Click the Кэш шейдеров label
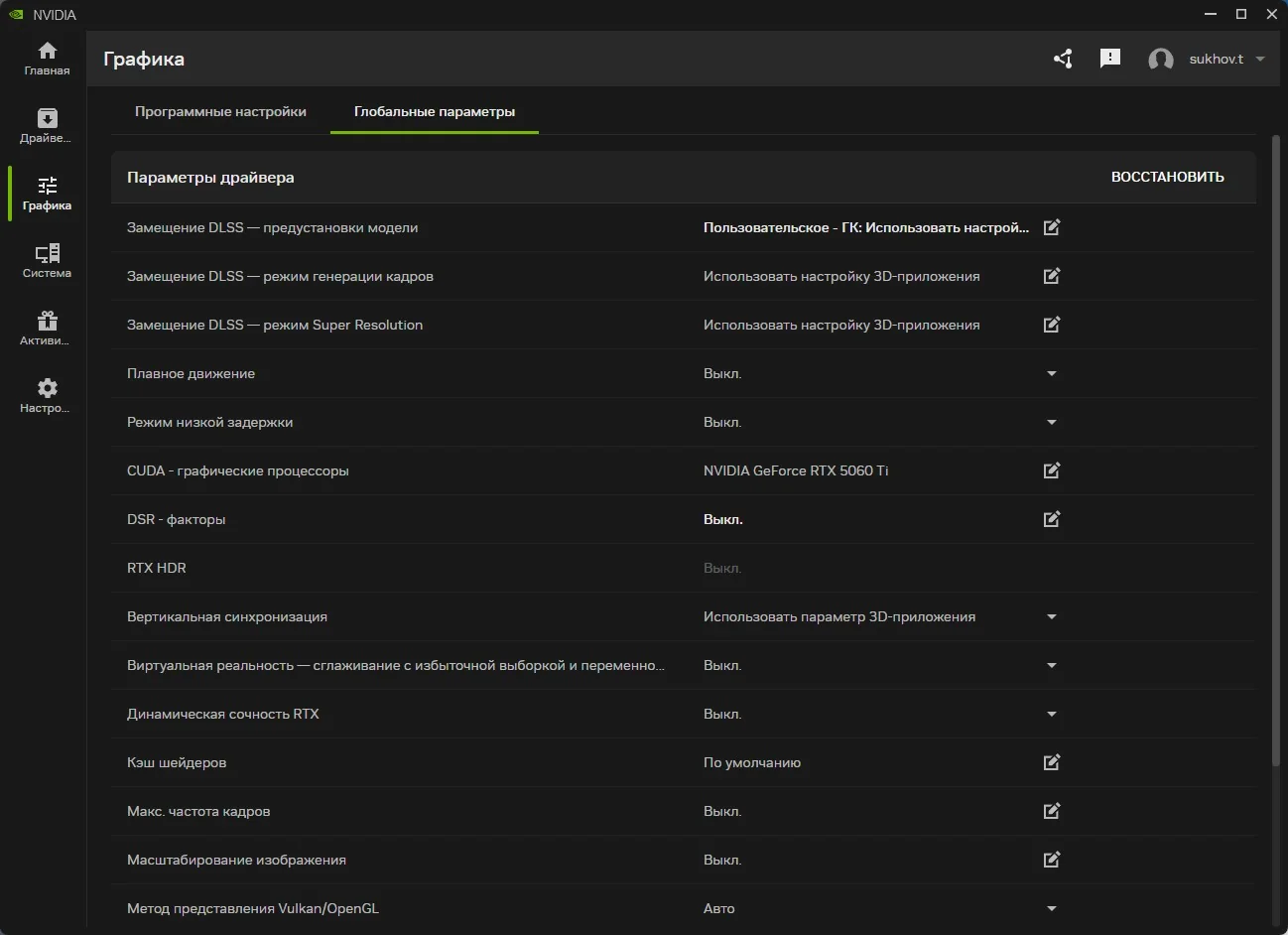This screenshot has height=935, width=1288. coord(177,762)
